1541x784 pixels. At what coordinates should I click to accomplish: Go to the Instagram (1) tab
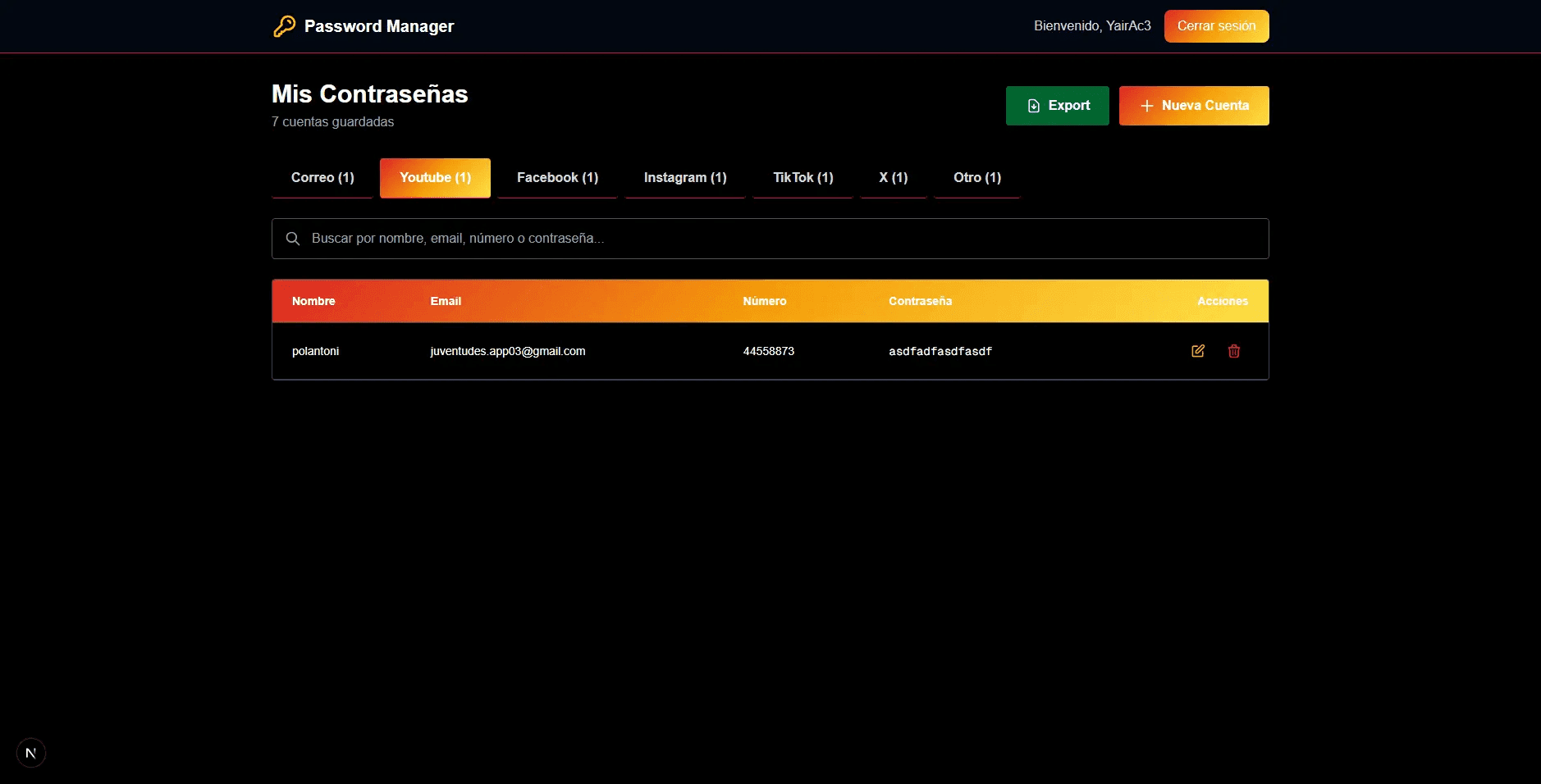tap(685, 178)
